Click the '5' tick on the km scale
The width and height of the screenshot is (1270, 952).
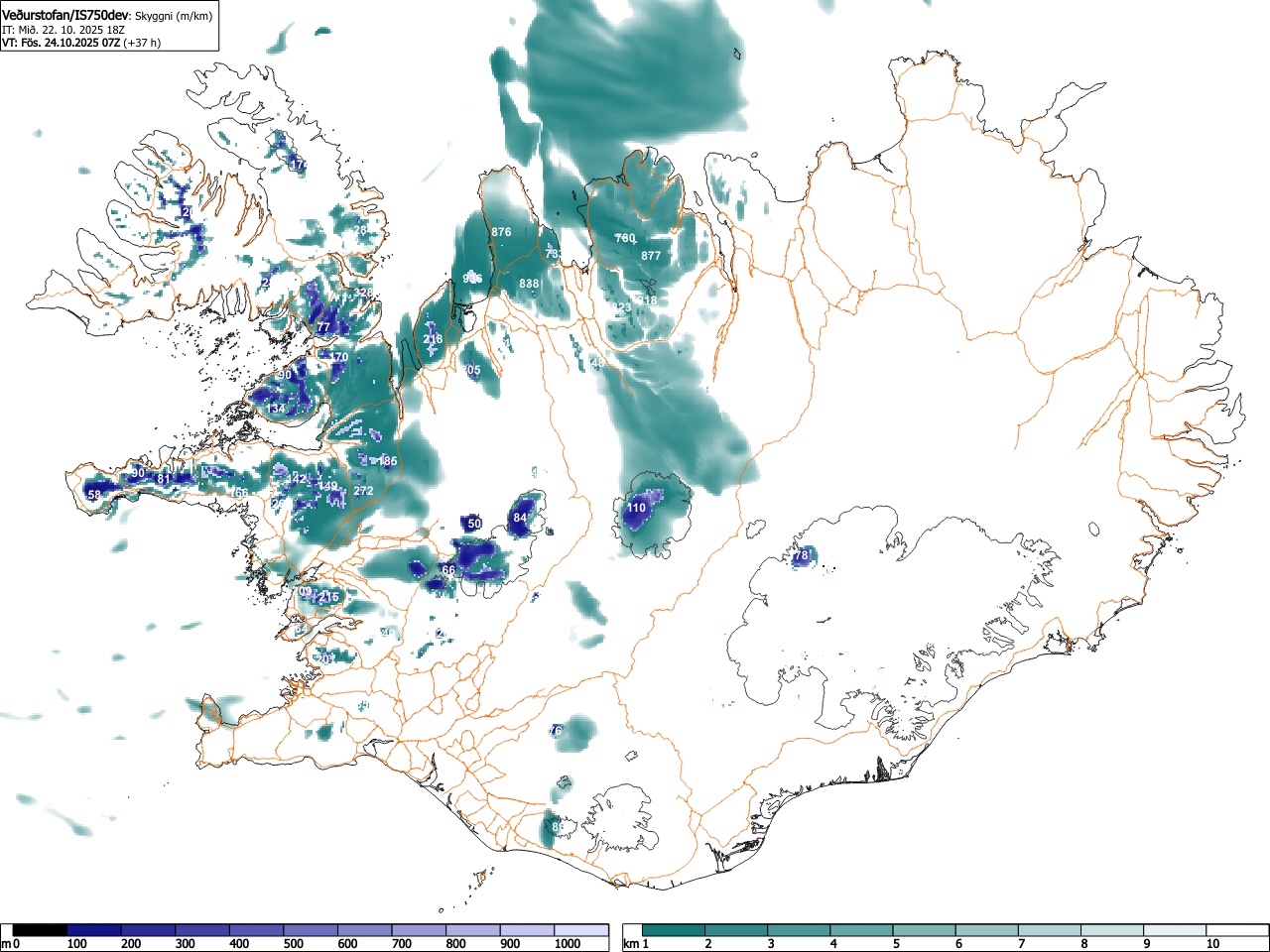pyautogui.click(x=895, y=944)
